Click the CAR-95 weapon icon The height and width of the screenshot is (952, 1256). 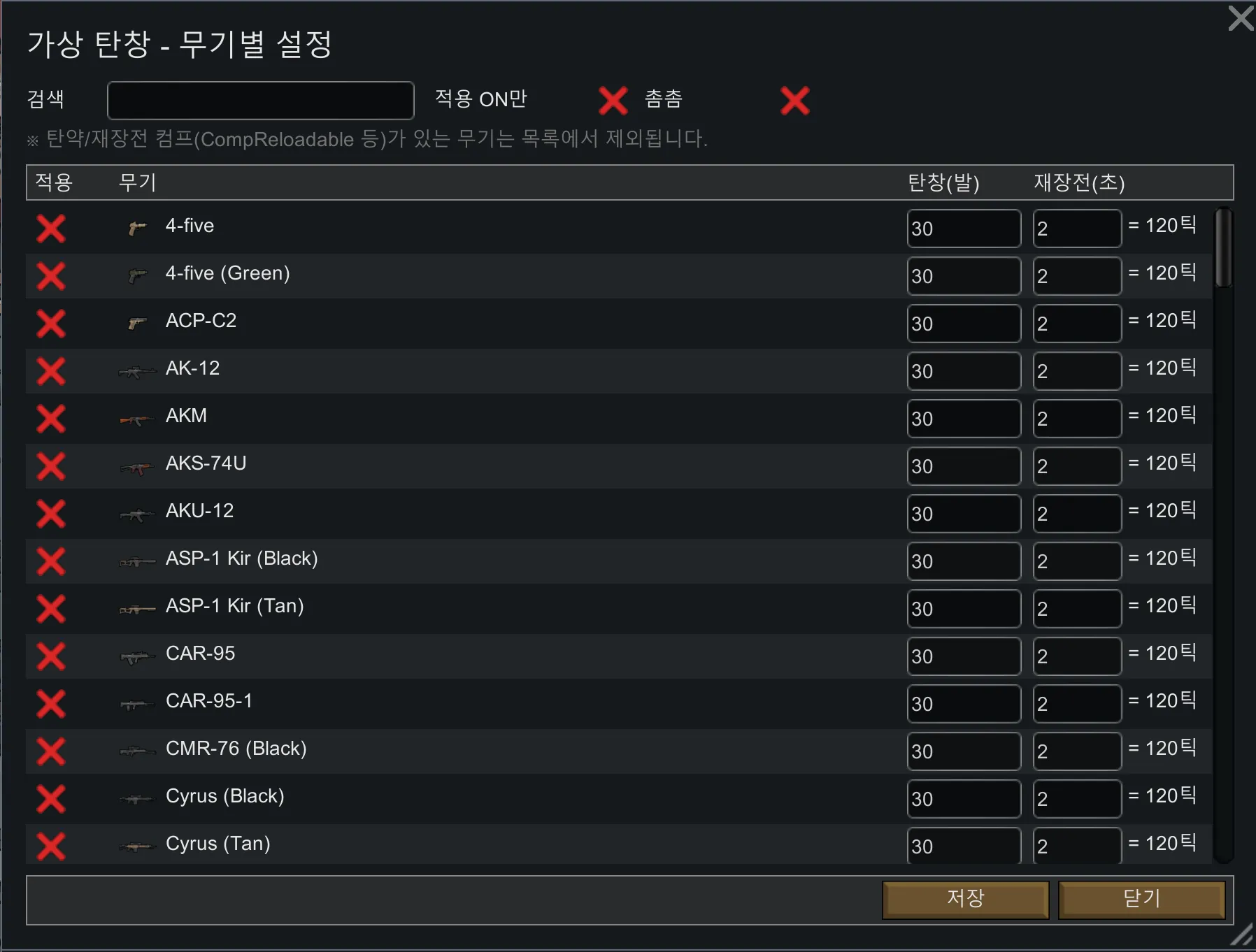pos(137,657)
